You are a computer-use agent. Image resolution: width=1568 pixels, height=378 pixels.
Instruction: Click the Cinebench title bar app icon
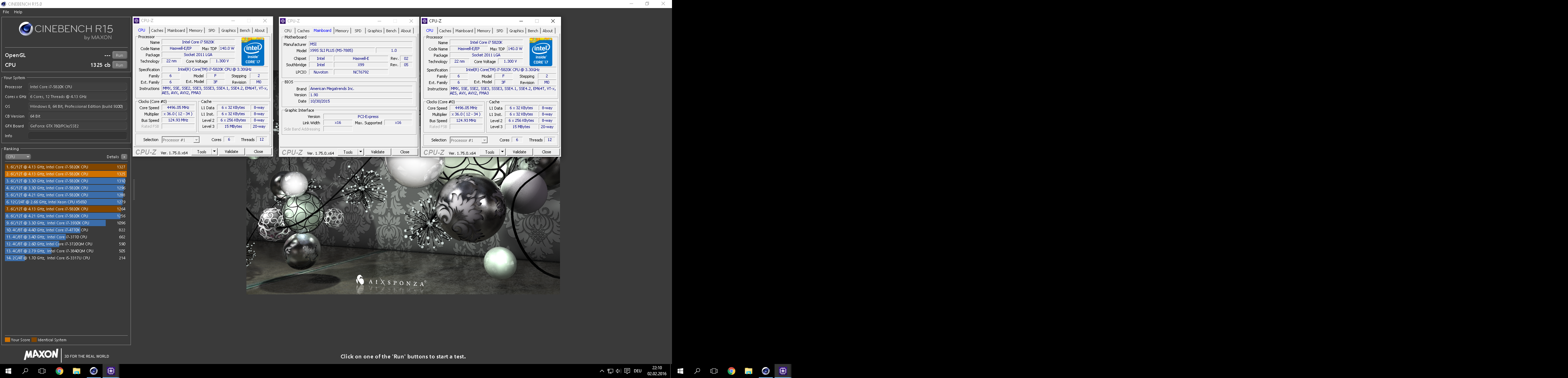[x=4, y=3]
